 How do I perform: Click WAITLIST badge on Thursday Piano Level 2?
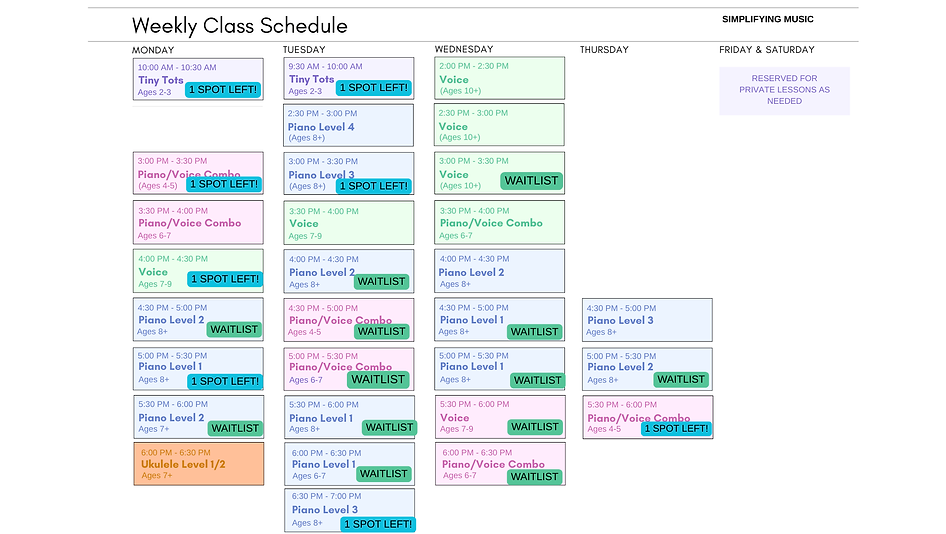pos(681,380)
